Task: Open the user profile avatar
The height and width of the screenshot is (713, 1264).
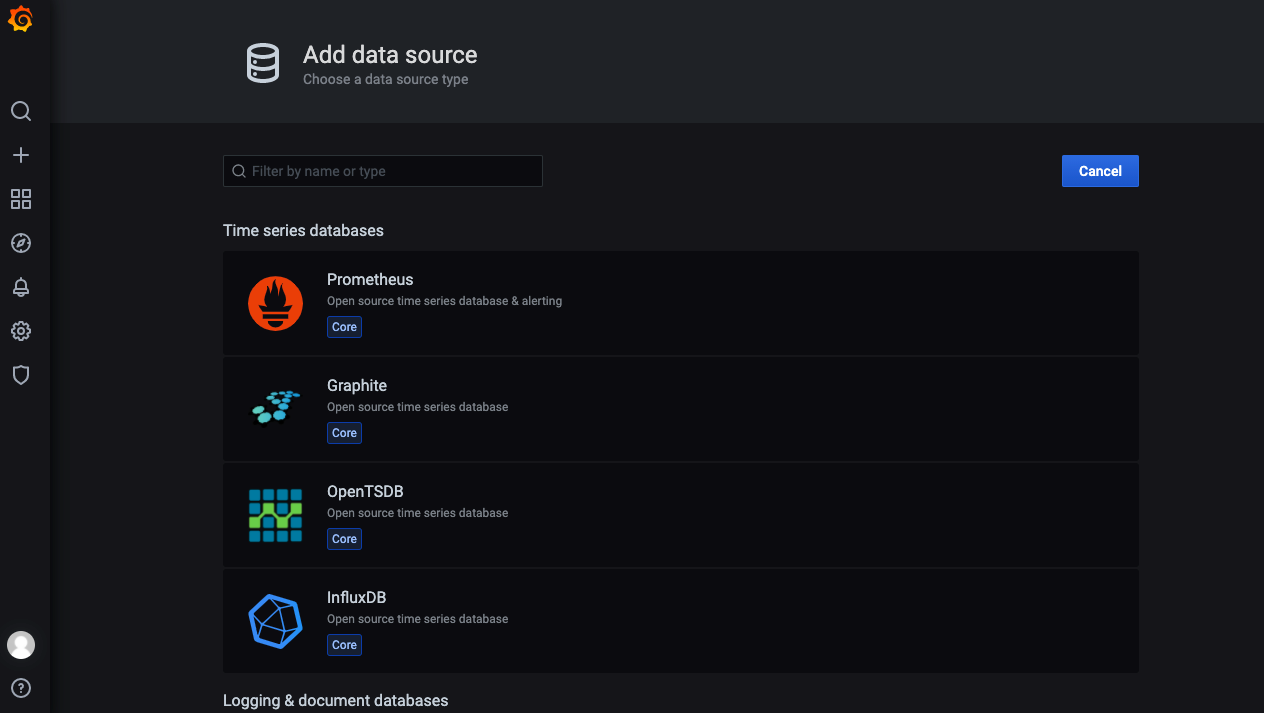Action: 21,645
